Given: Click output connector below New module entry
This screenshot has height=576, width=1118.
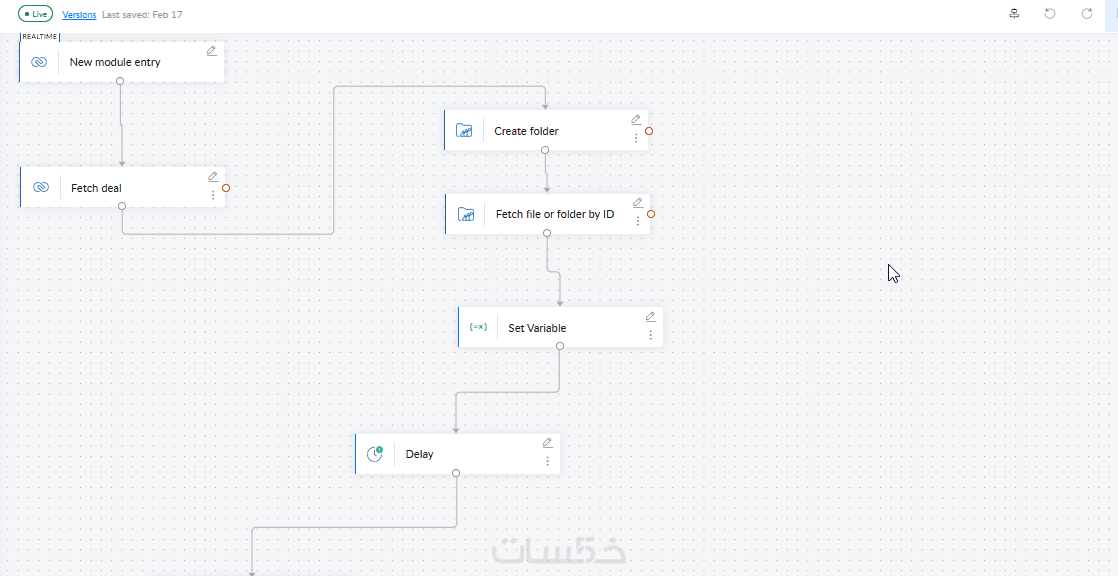Looking at the screenshot, I should [120, 80].
